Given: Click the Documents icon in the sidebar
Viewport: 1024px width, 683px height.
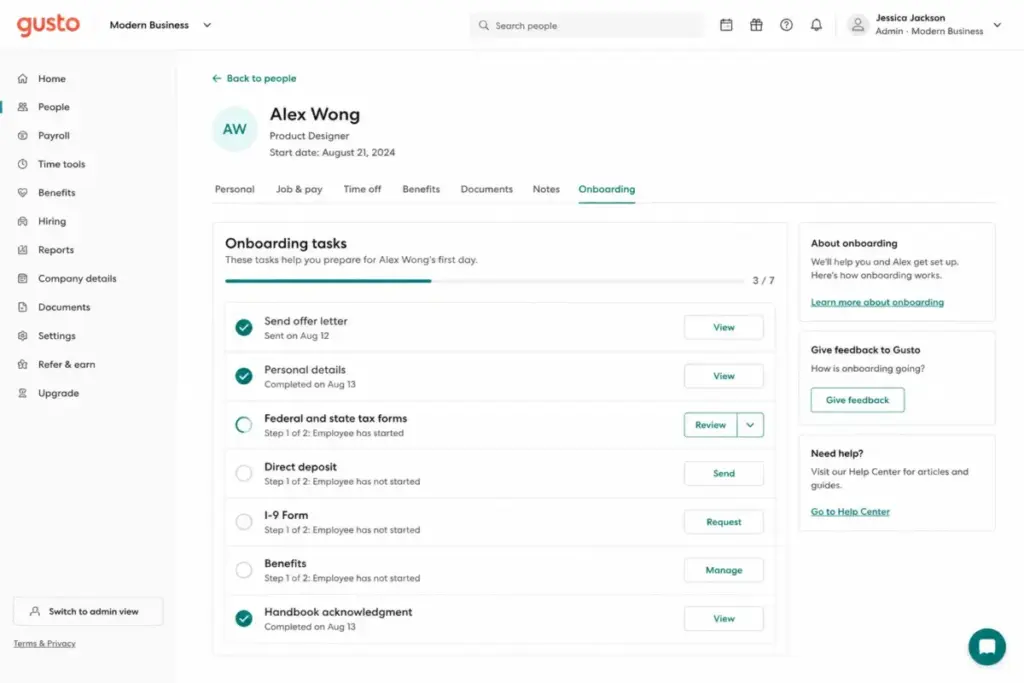Looking at the screenshot, I should click(23, 307).
